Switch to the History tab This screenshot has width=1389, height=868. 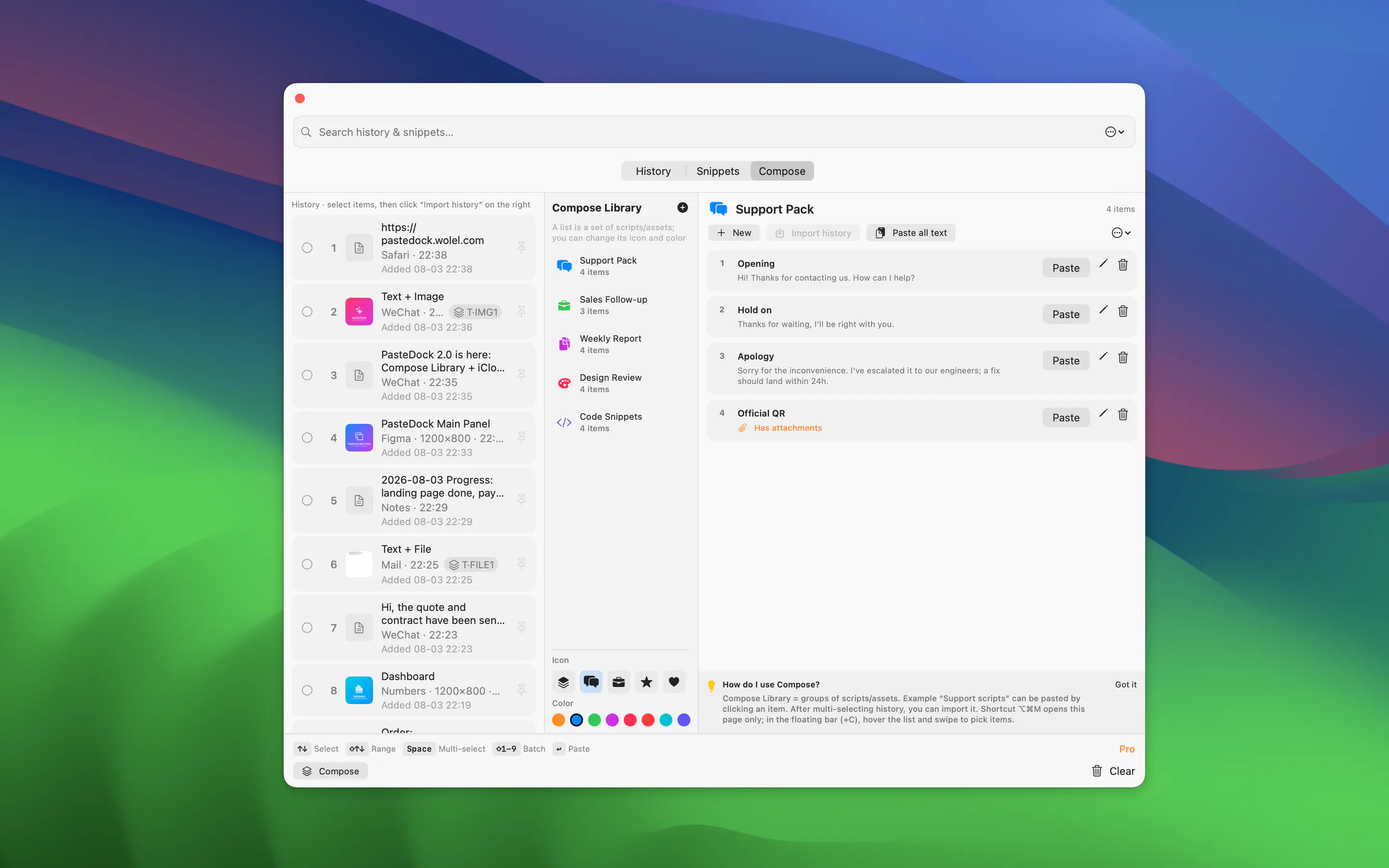click(x=653, y=171)
